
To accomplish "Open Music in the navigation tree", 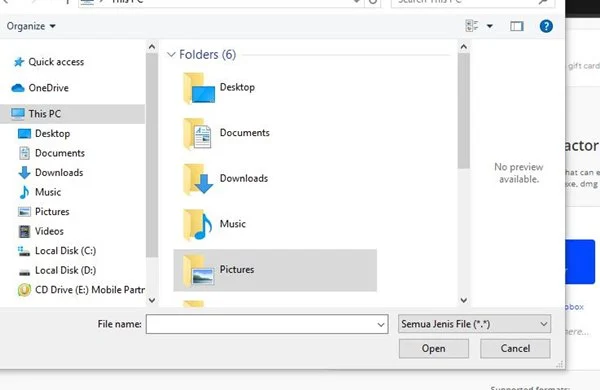I will (x=48, y=192).
